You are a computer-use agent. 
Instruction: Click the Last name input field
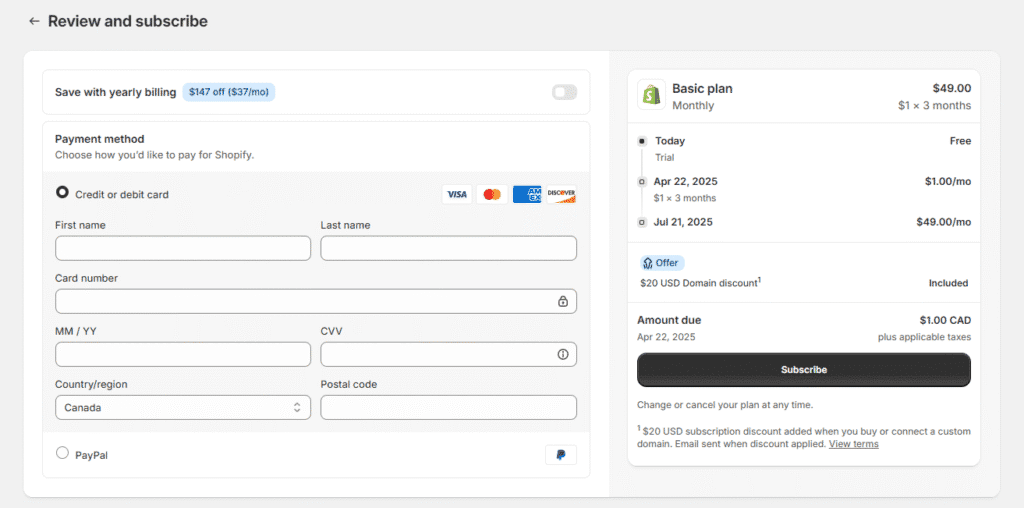[x=449, y=248]
